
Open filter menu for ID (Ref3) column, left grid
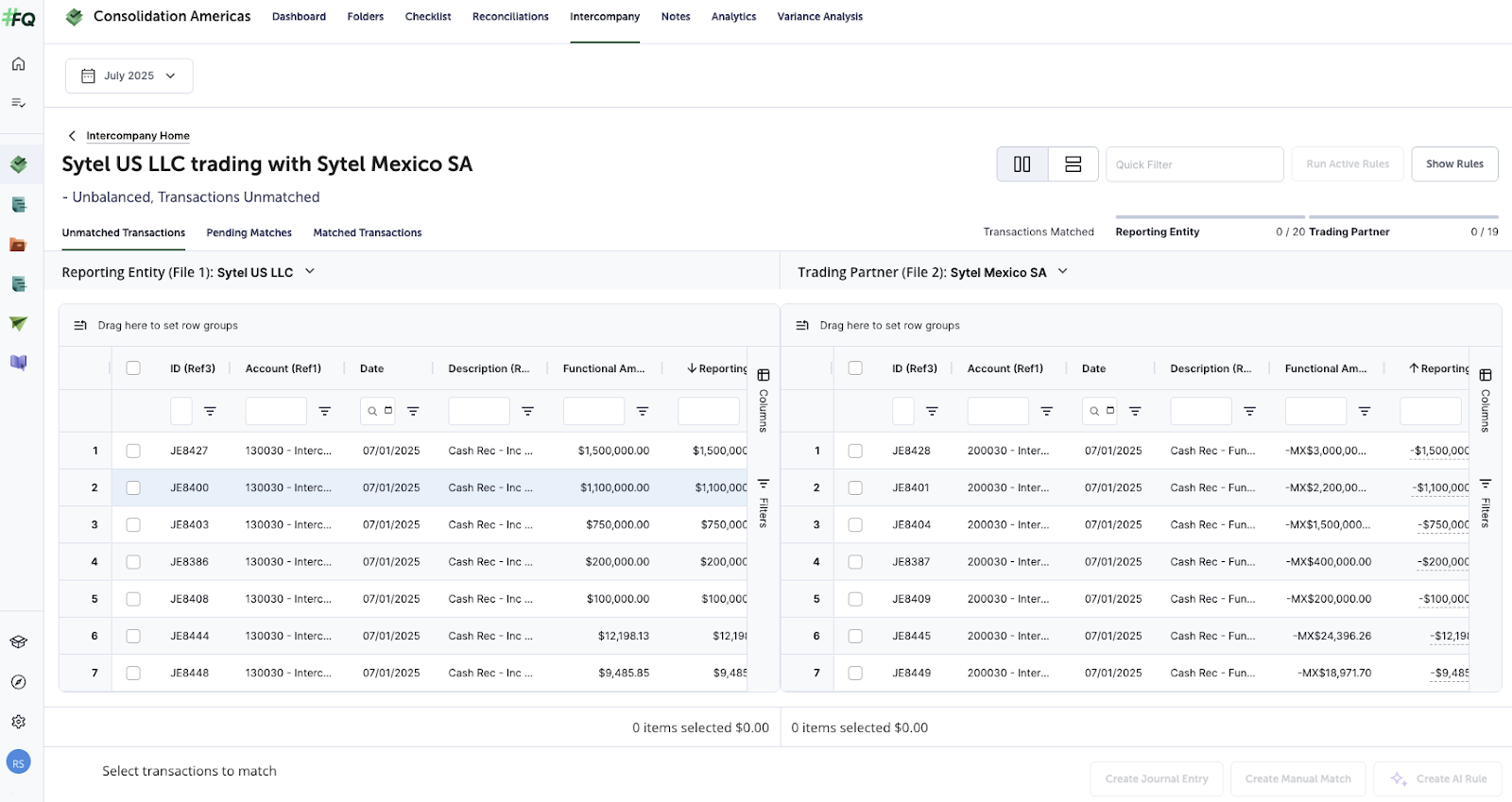tap(210, 411)
